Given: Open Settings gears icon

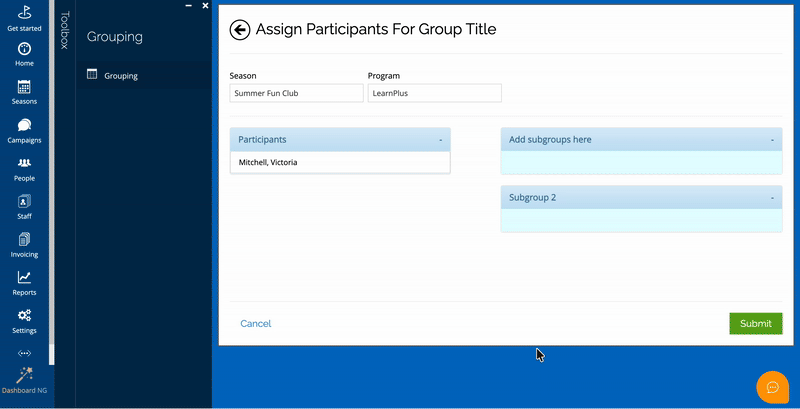Looking at the screenshot, I should pyautogui.click(x=24, y=320).
